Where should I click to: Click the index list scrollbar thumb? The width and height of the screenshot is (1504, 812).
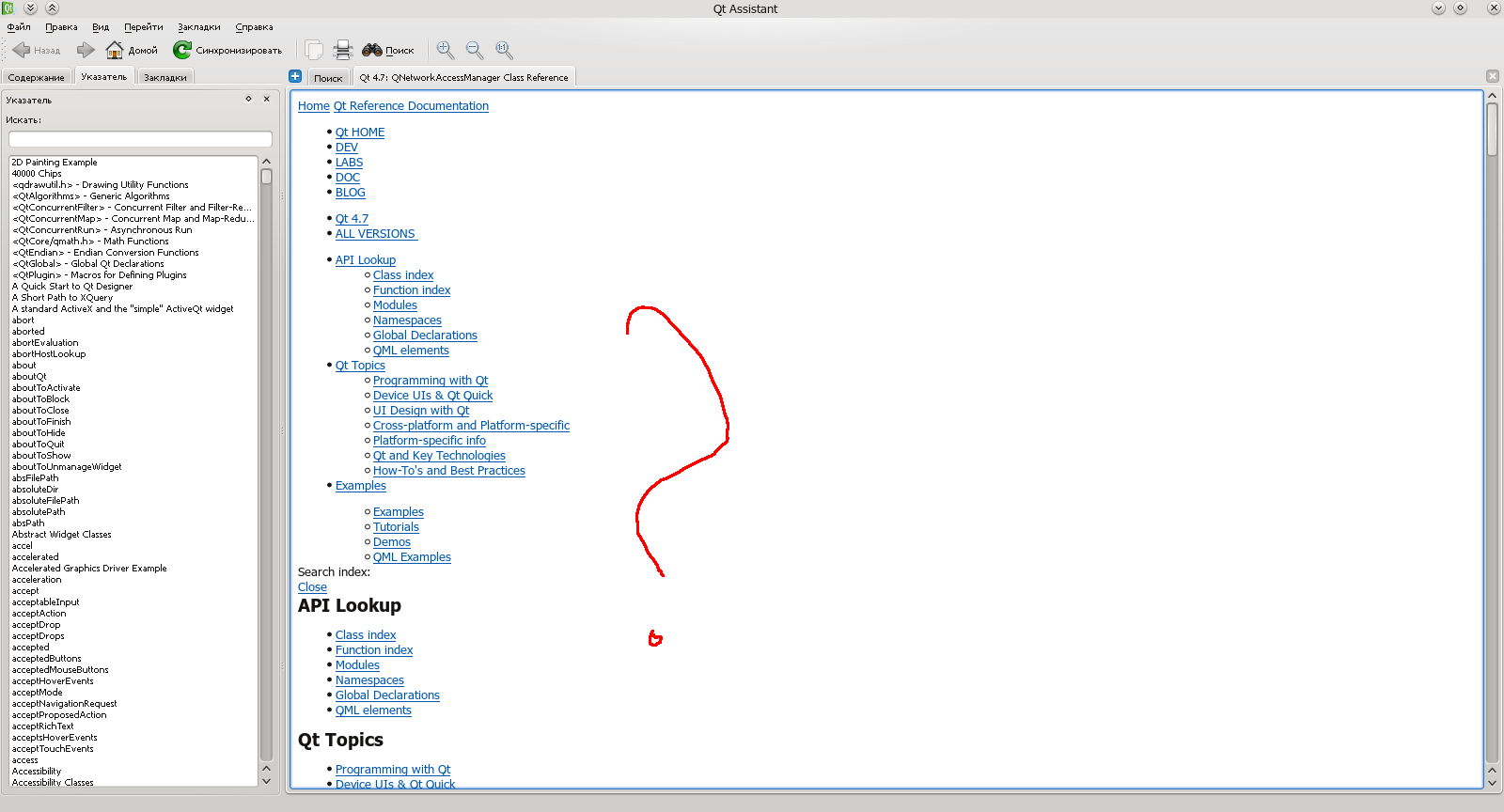click(x=266, y=177)
